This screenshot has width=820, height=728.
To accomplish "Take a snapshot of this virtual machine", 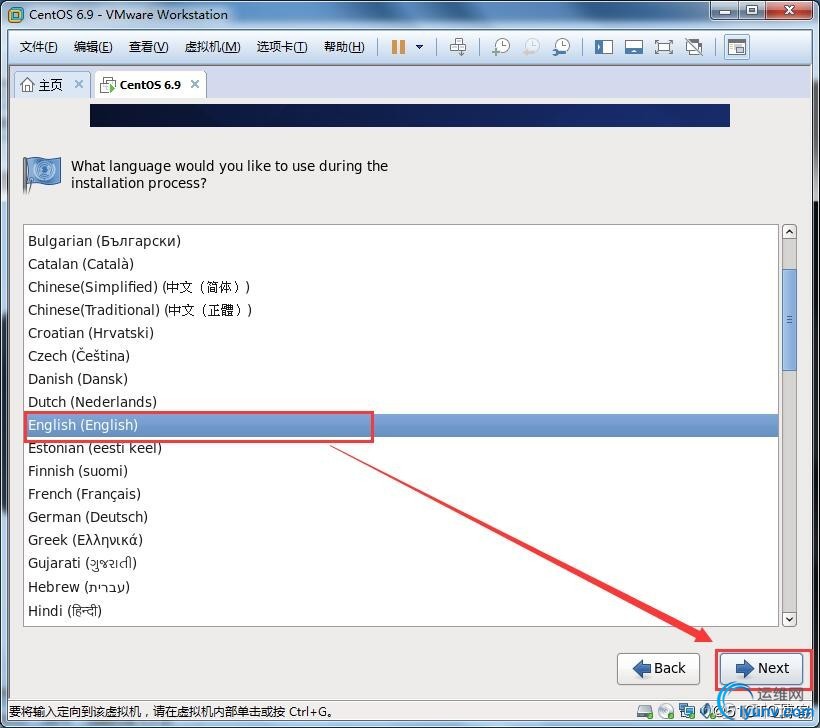I will click(x=501, y=47).
